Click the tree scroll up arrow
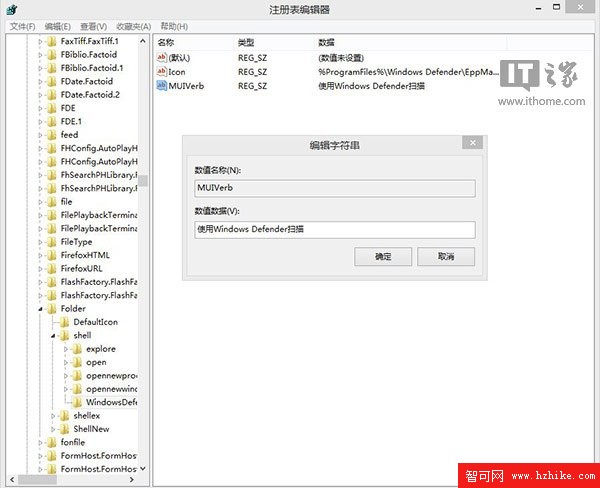The image size is (600, 488). pos(143,41)
